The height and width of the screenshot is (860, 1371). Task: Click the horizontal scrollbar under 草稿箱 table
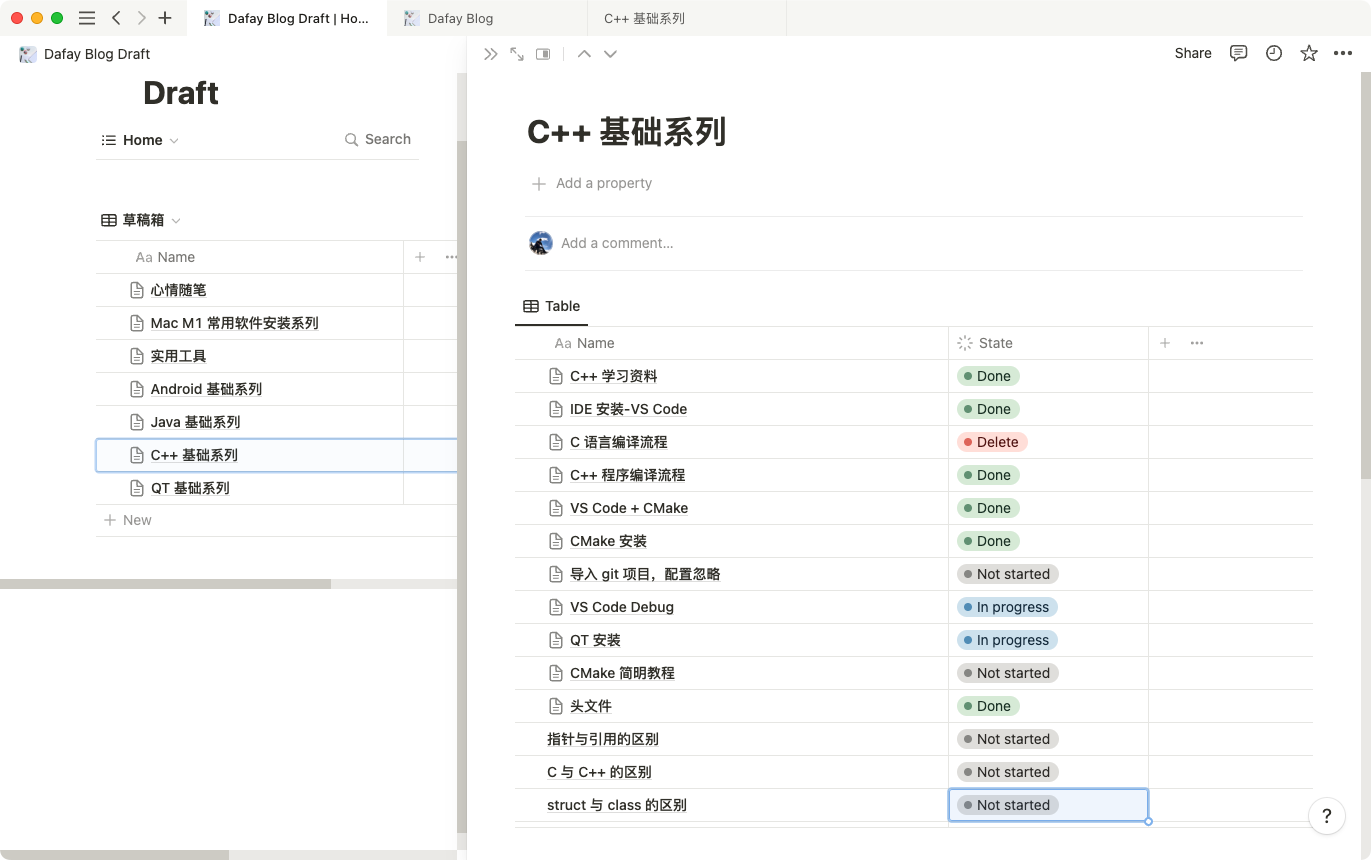165,584
